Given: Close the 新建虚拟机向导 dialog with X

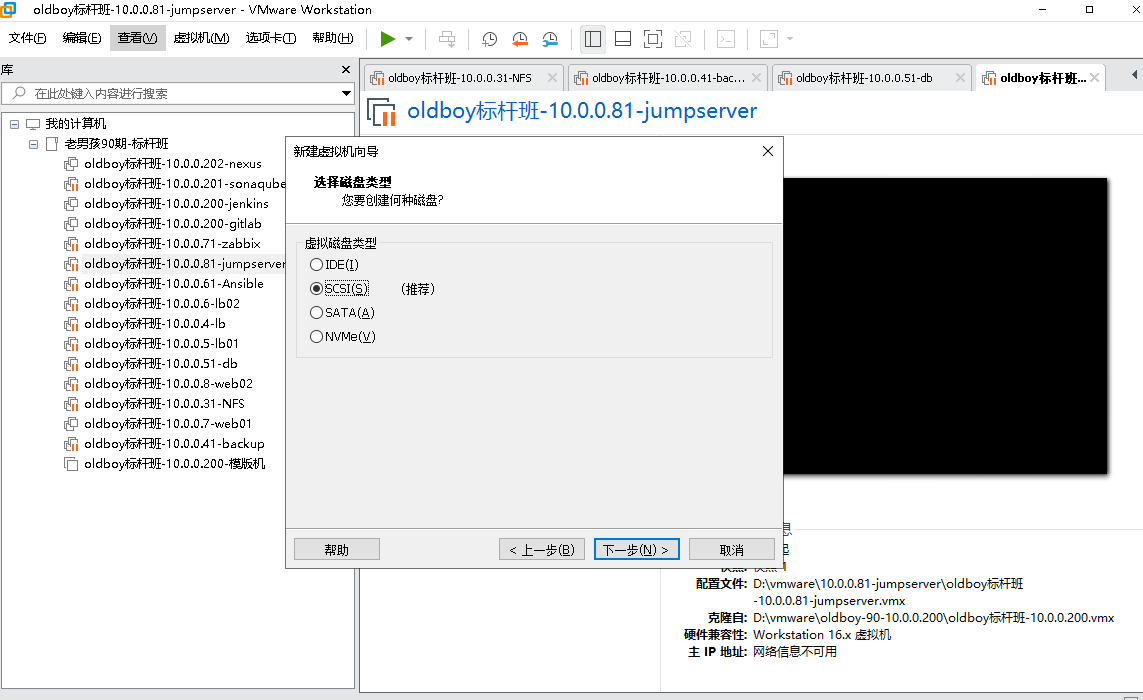Looking at the screenshot, I should (x=768, y=151).
